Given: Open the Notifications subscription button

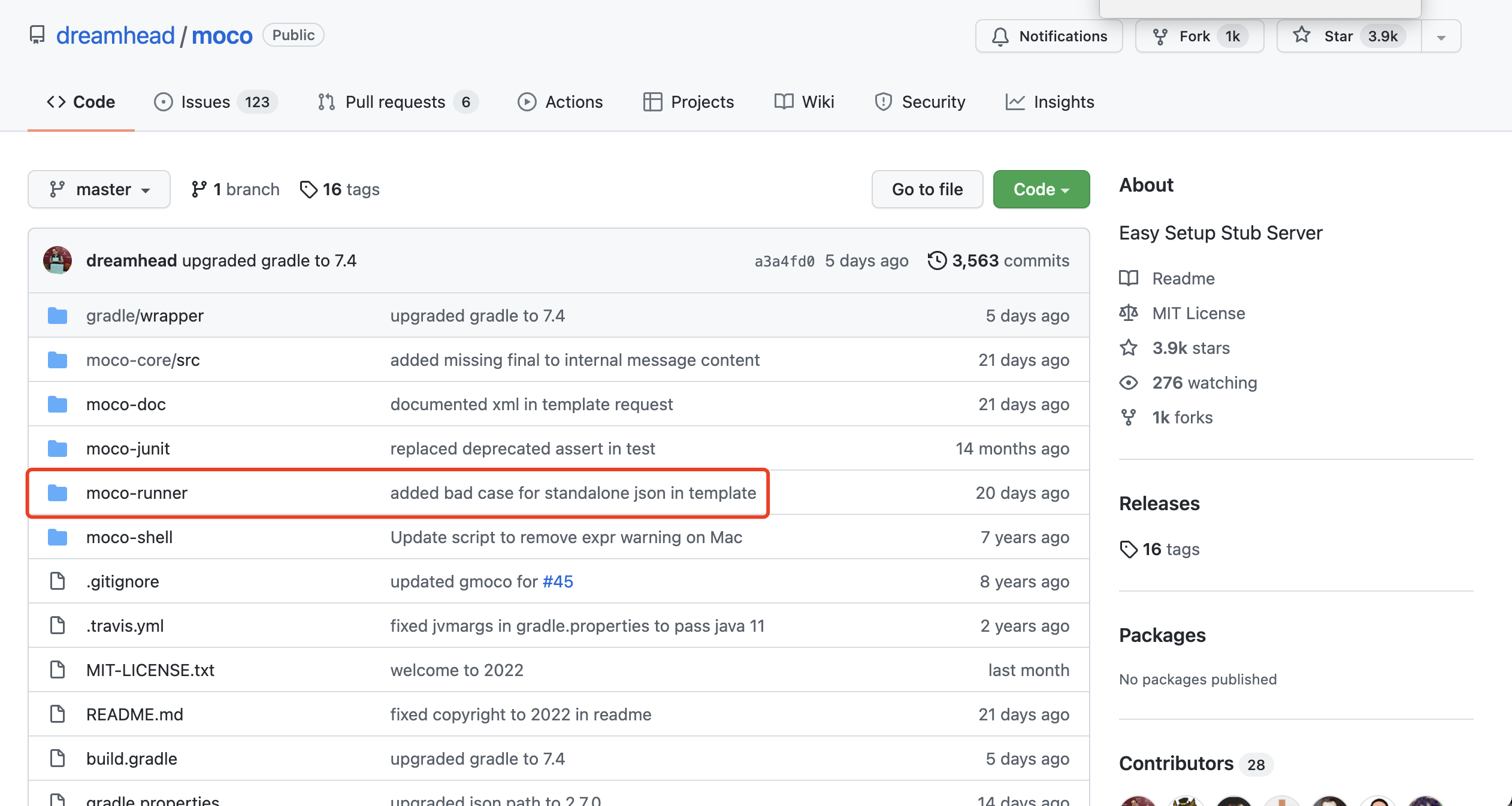Looking at the screenshot, I should 1049,37.
